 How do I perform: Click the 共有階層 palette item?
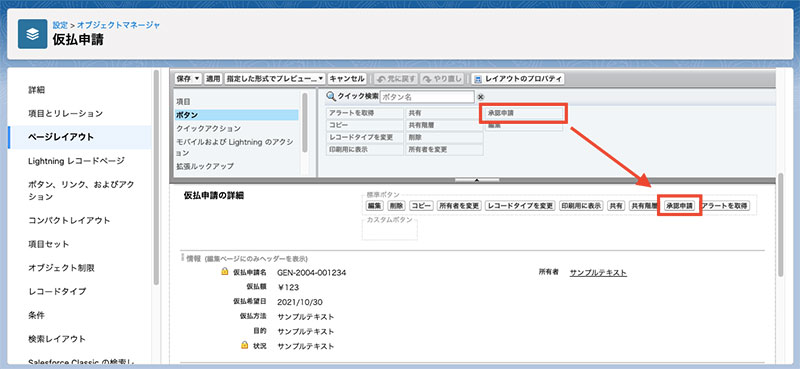pos(444,125)
